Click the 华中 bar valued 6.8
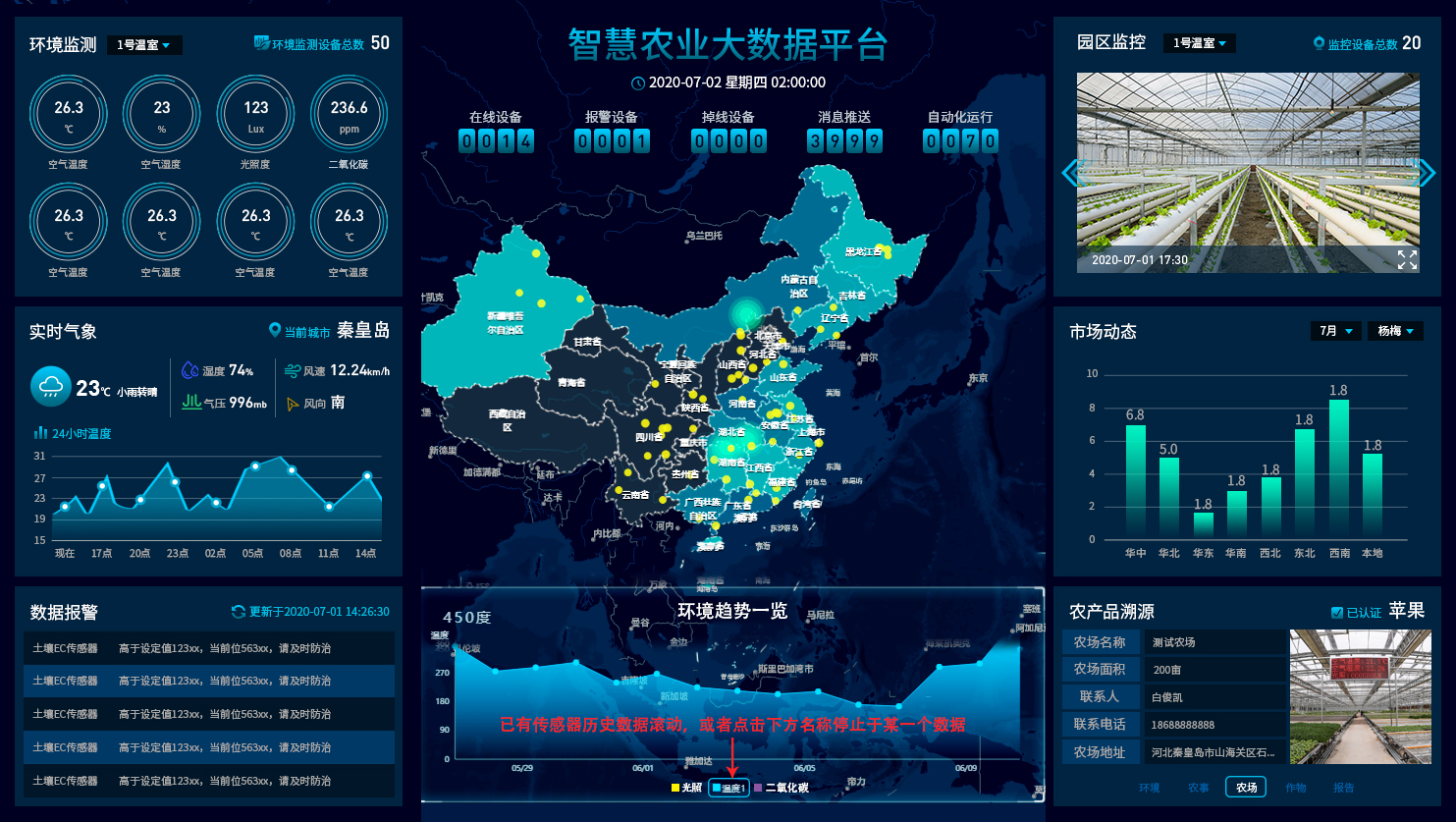 pos(1135,481)
